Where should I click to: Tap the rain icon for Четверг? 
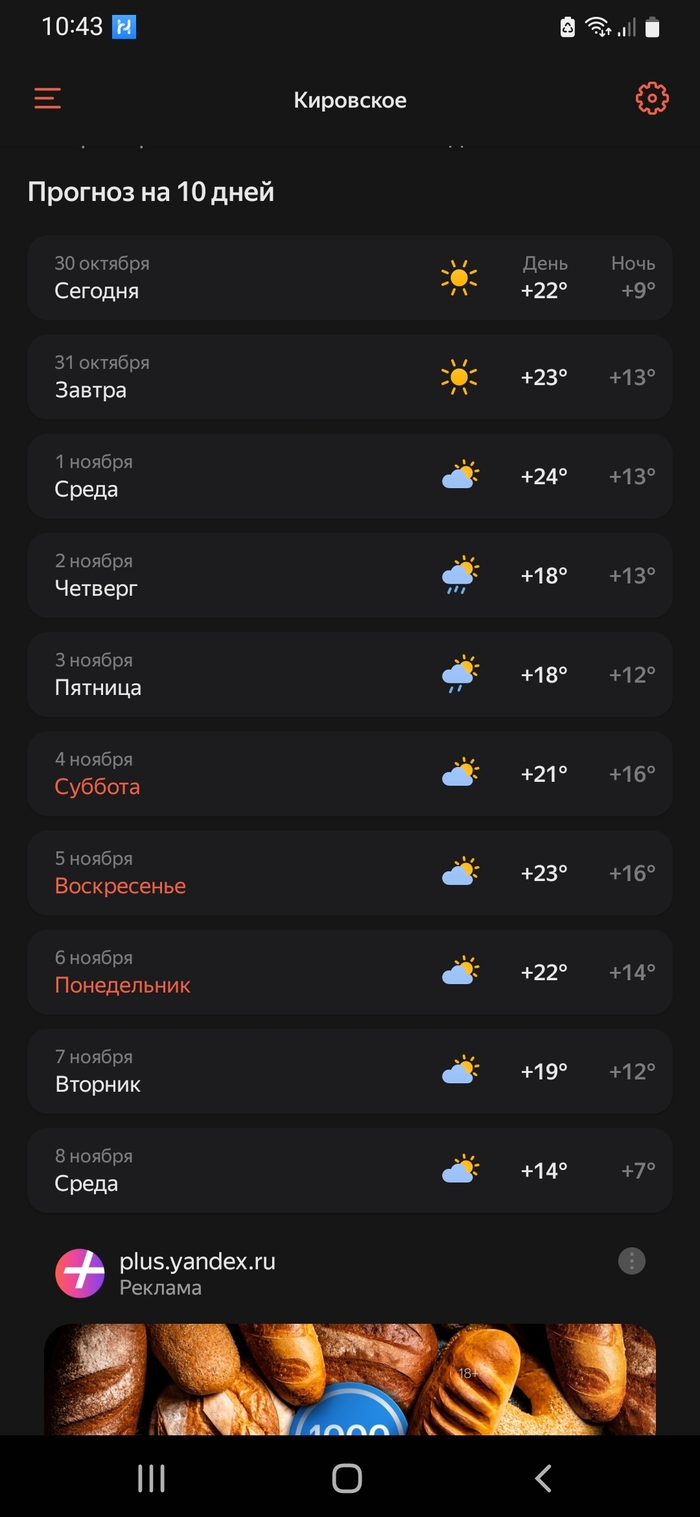[460, 575]
